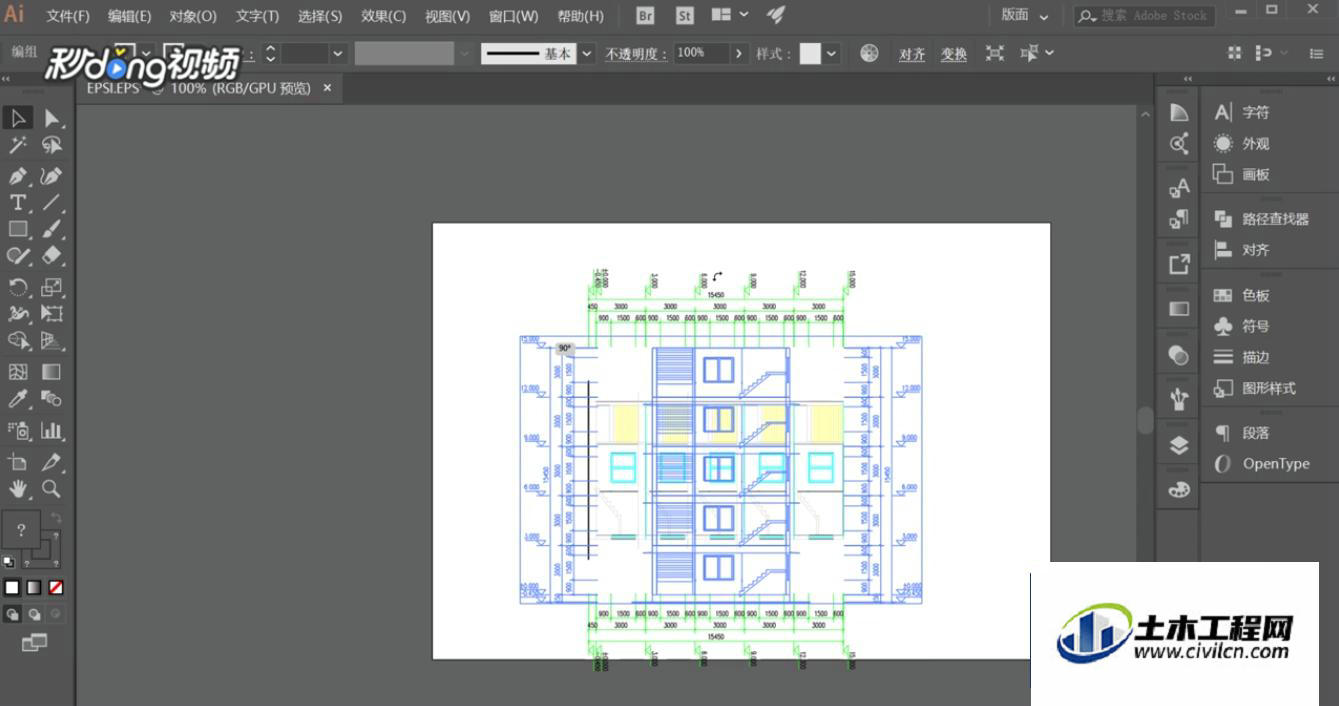Select the Symbol Sprayer tool
Screen dimensions: 1339x706
18,431
